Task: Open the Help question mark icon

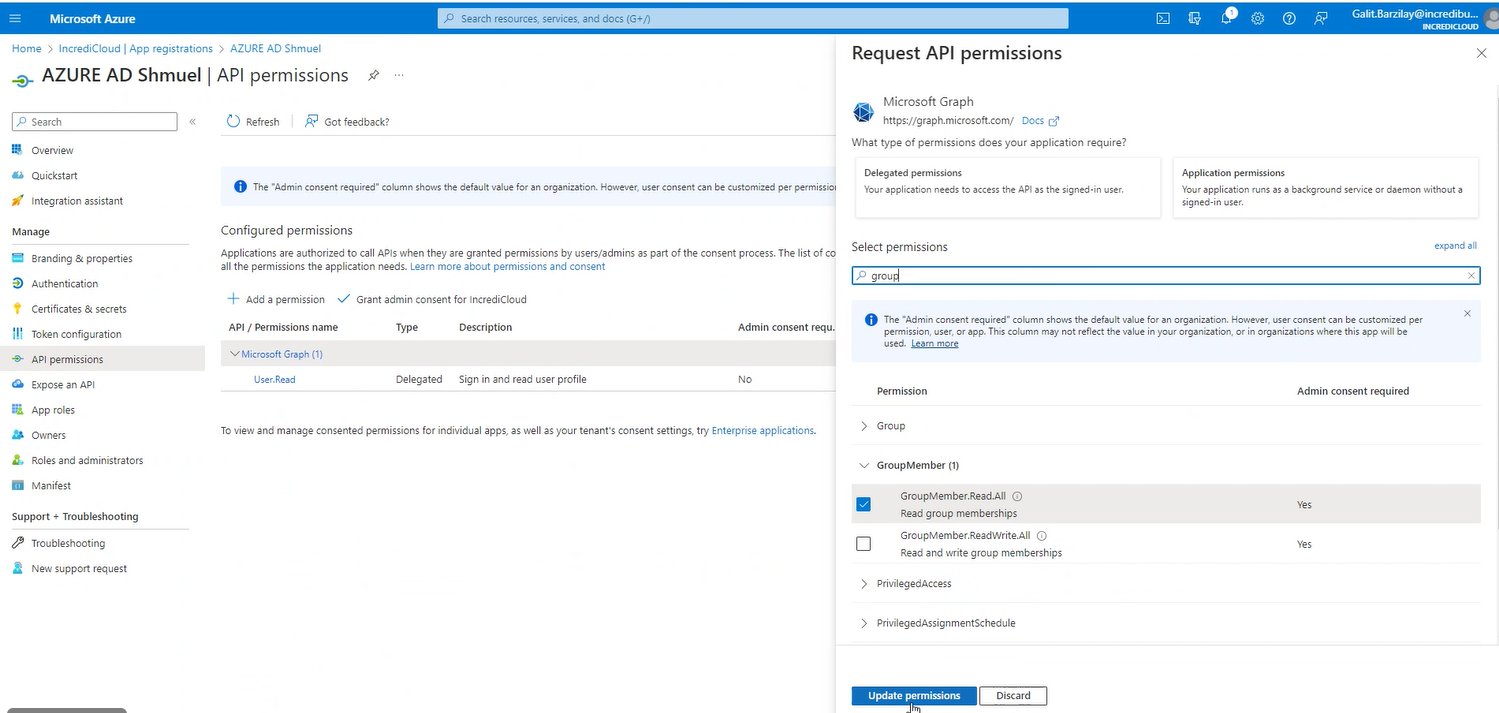Action: pyautogui.click(x=1289, y=18)
